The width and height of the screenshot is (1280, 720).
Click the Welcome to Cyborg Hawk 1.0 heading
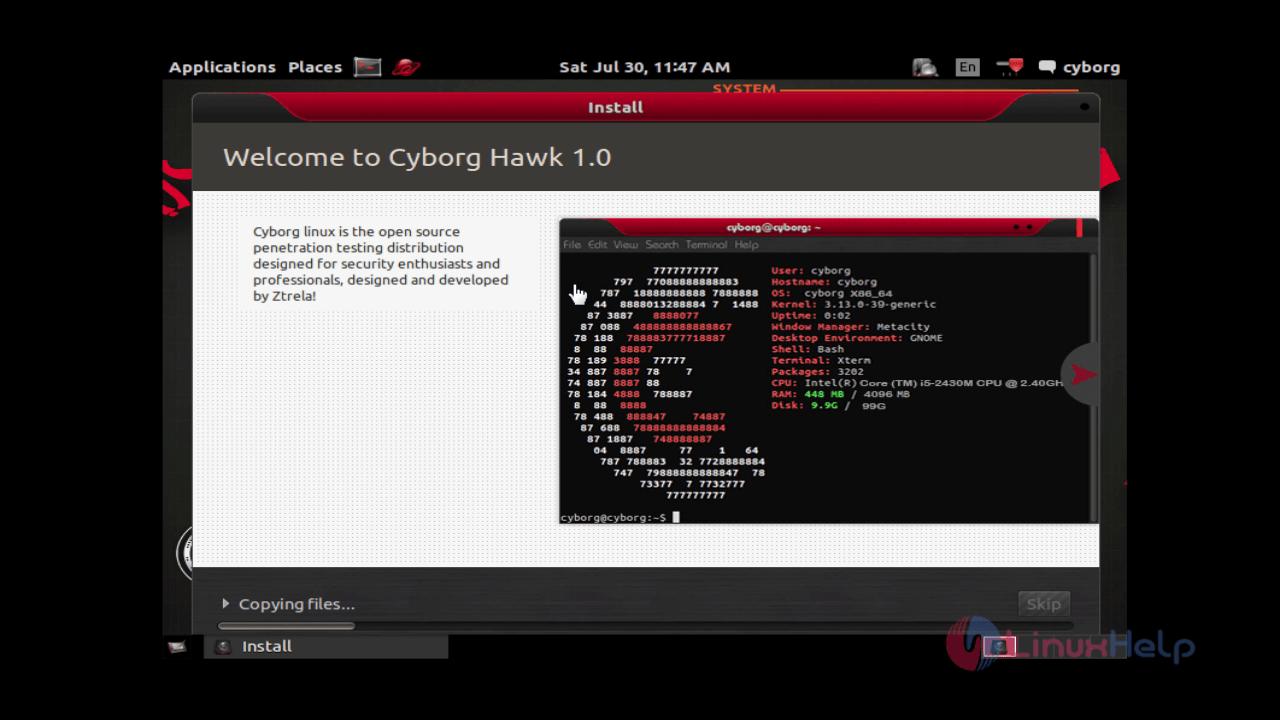pos(417,157)
